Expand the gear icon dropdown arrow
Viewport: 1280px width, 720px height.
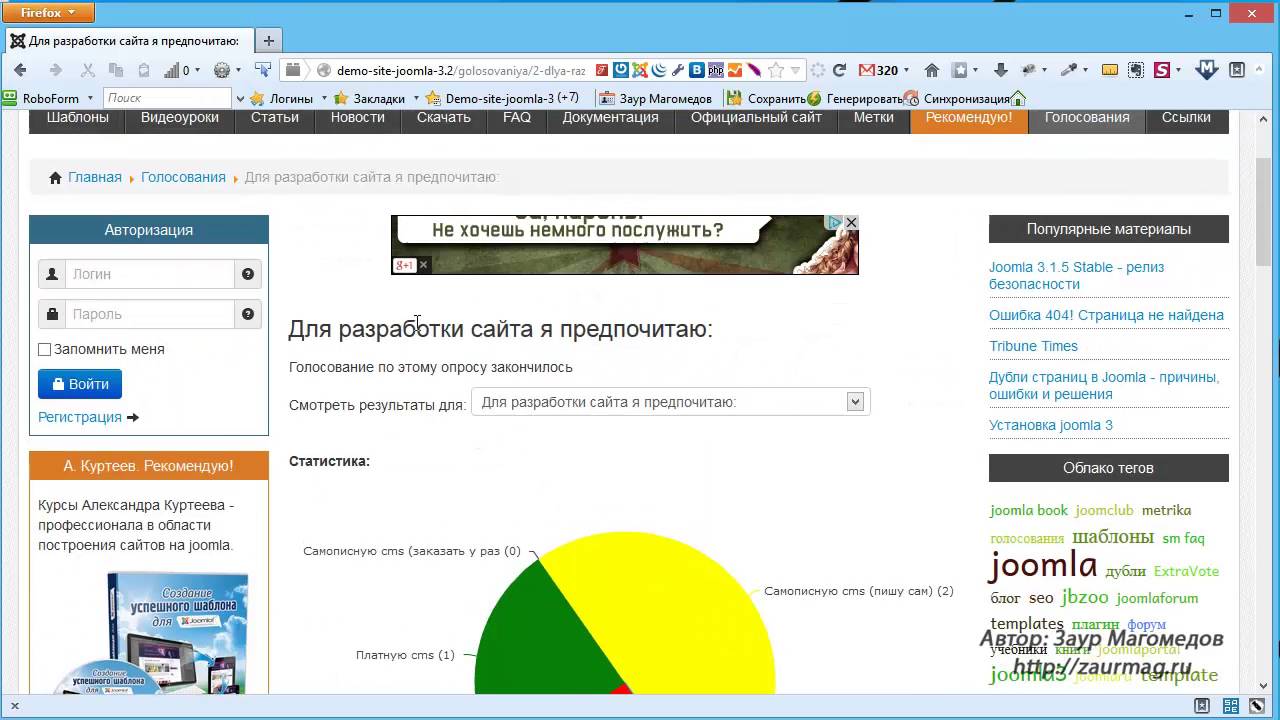pyautogui.click(x=238, y=70)
